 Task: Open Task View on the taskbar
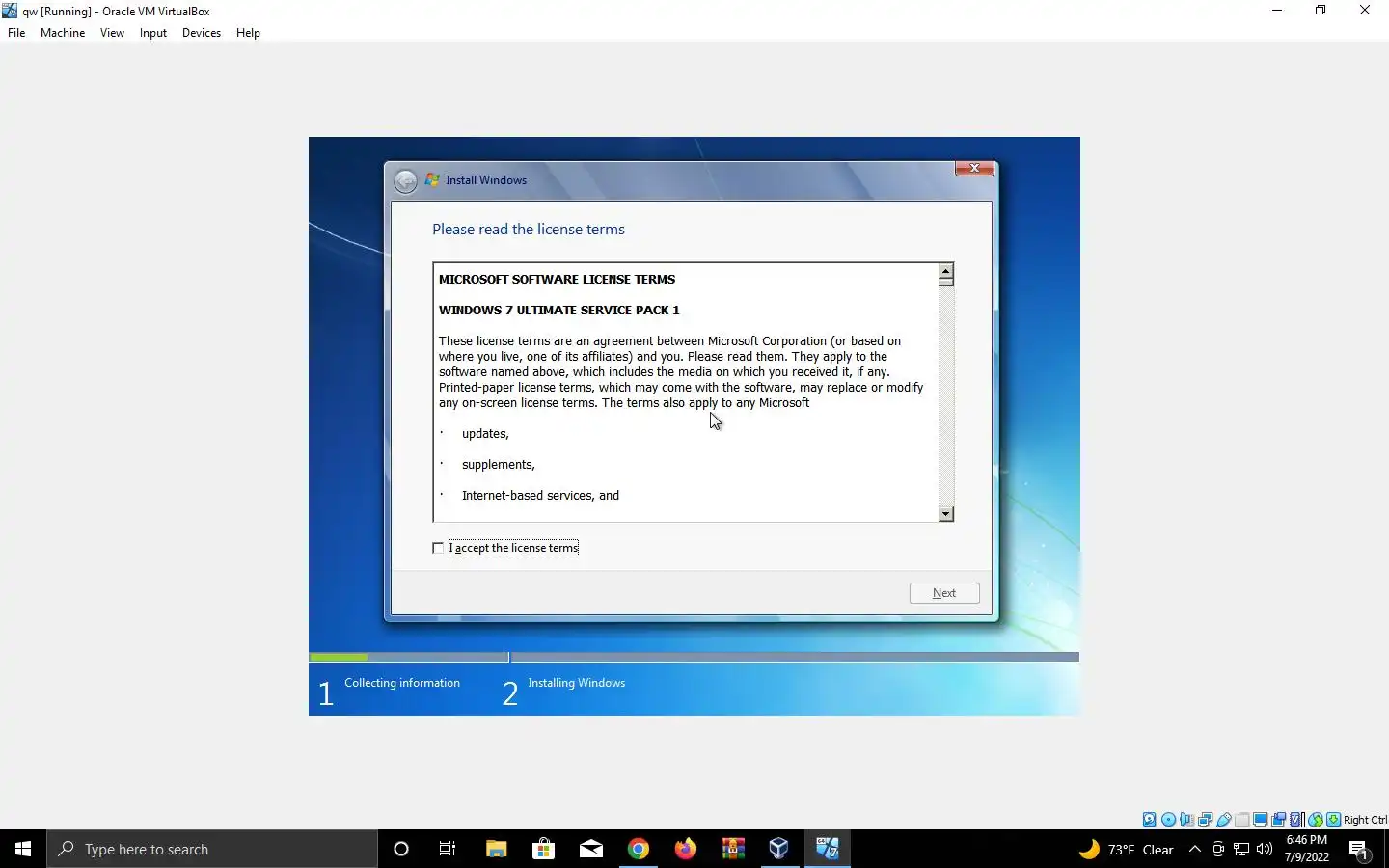(x=448, y=849)
